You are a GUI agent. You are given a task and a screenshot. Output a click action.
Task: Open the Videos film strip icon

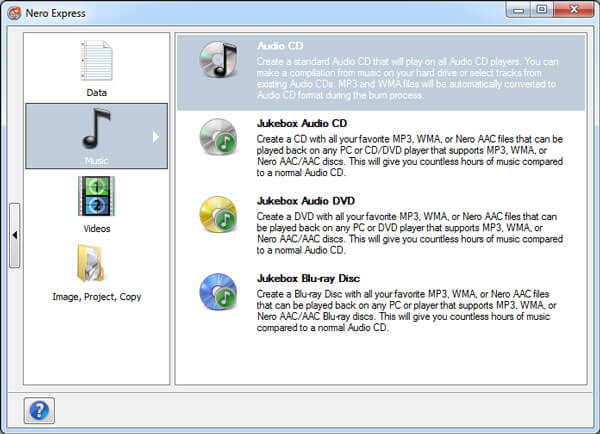[96, 197]
